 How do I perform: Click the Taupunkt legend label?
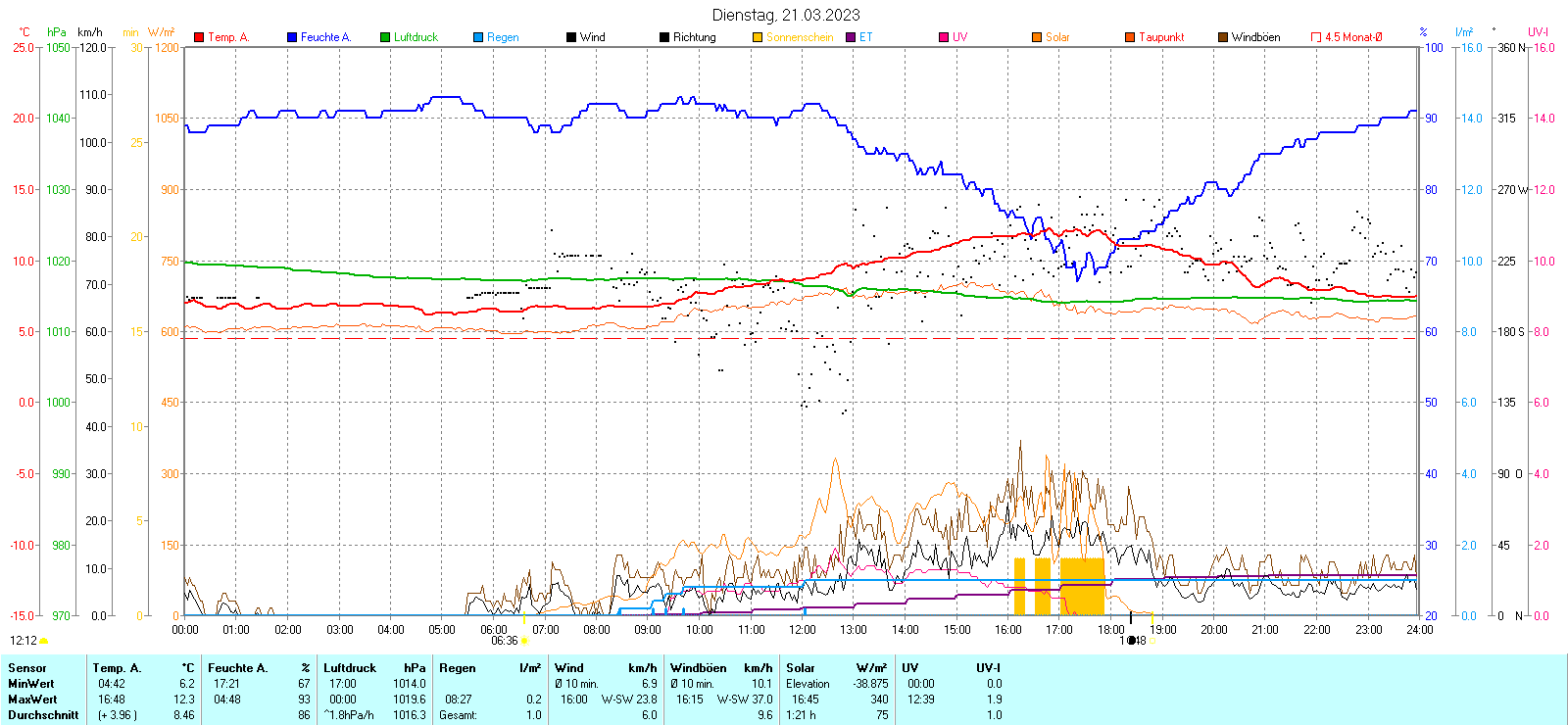tap(1161, 37)
